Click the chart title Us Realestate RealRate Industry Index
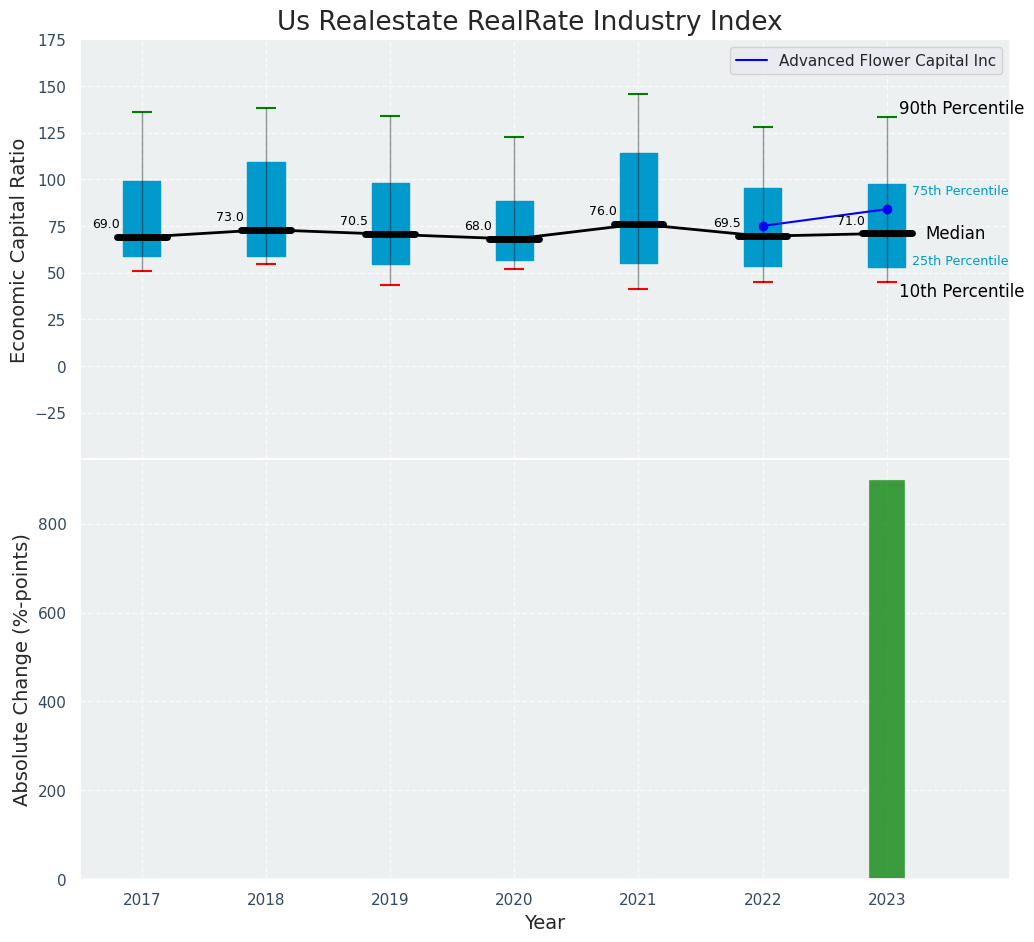This screenshot has height=942, width=1034. (529, 22)
